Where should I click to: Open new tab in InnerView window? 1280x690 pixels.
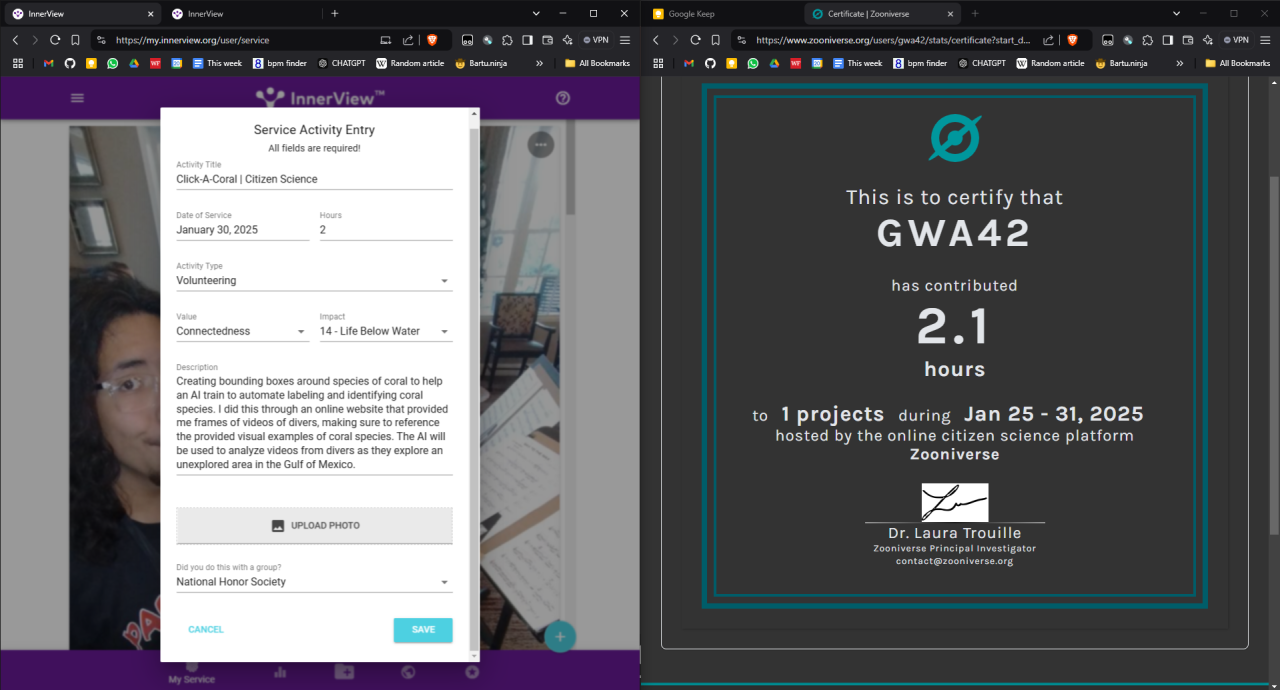334,14
